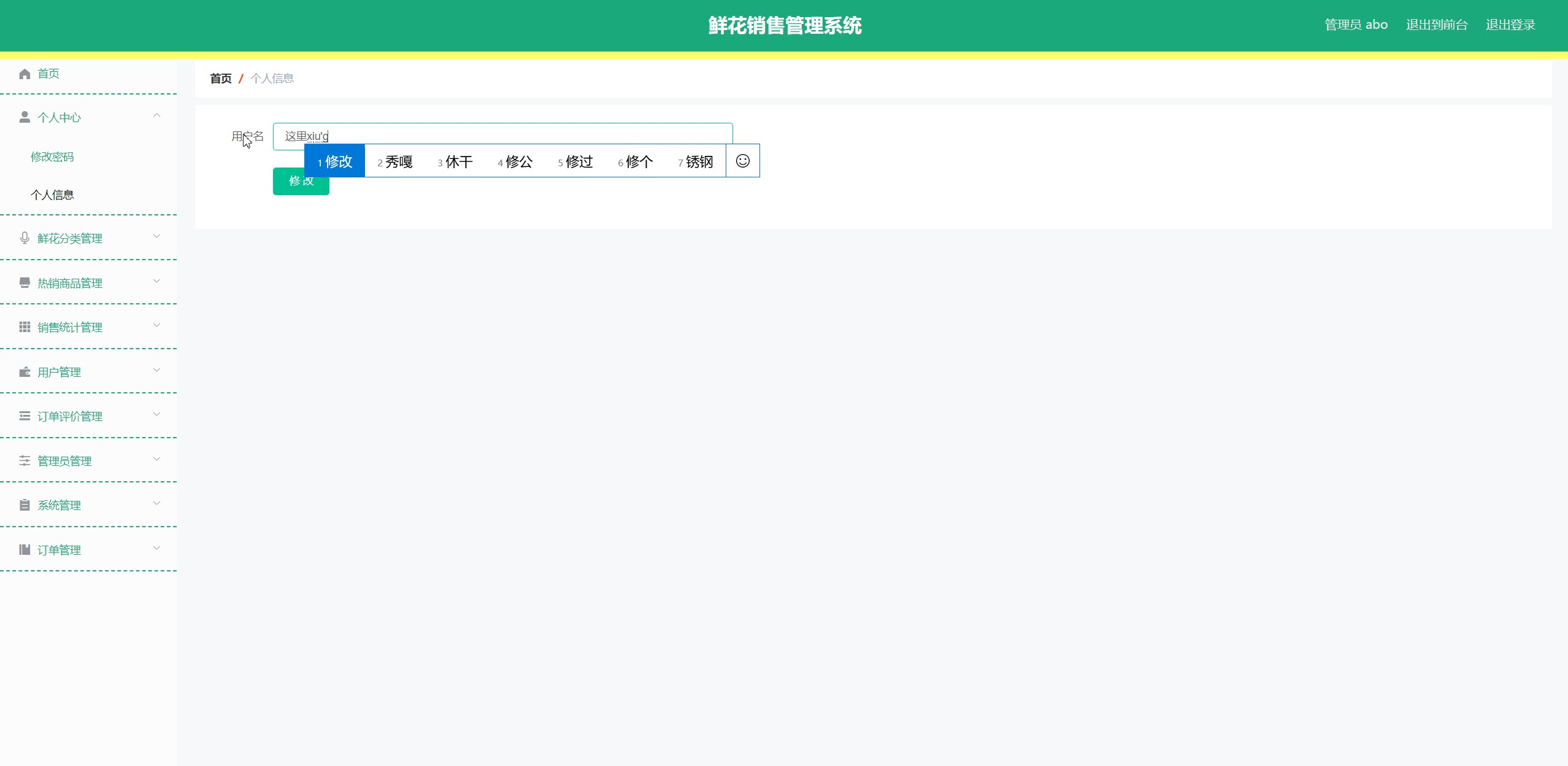Expand the 订单评价管理 chevron
Viewport: 1568px width, 766px height.
pos(156,415)
